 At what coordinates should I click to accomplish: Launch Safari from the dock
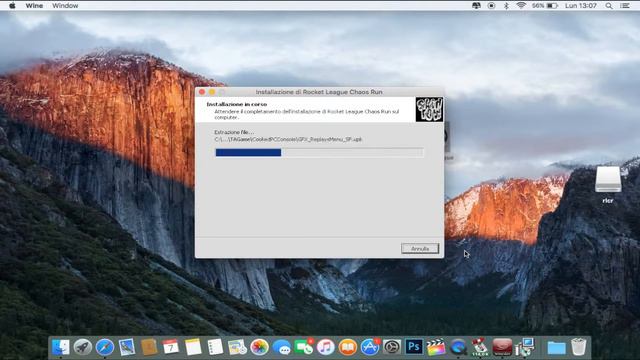point(105,347)
